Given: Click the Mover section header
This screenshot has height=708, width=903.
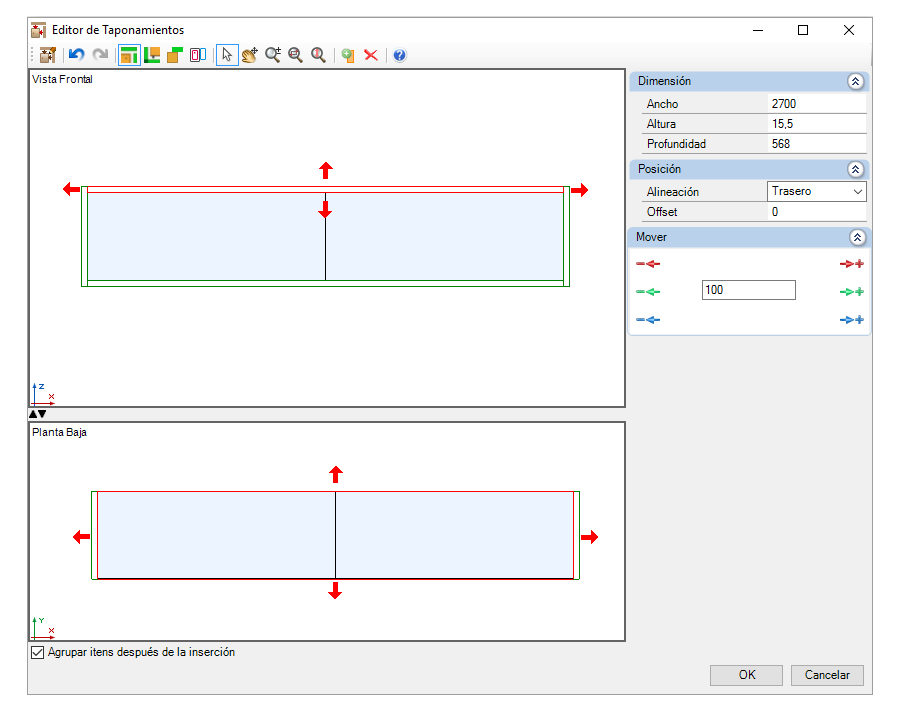Looking at the screenshot, I should 749,237.
